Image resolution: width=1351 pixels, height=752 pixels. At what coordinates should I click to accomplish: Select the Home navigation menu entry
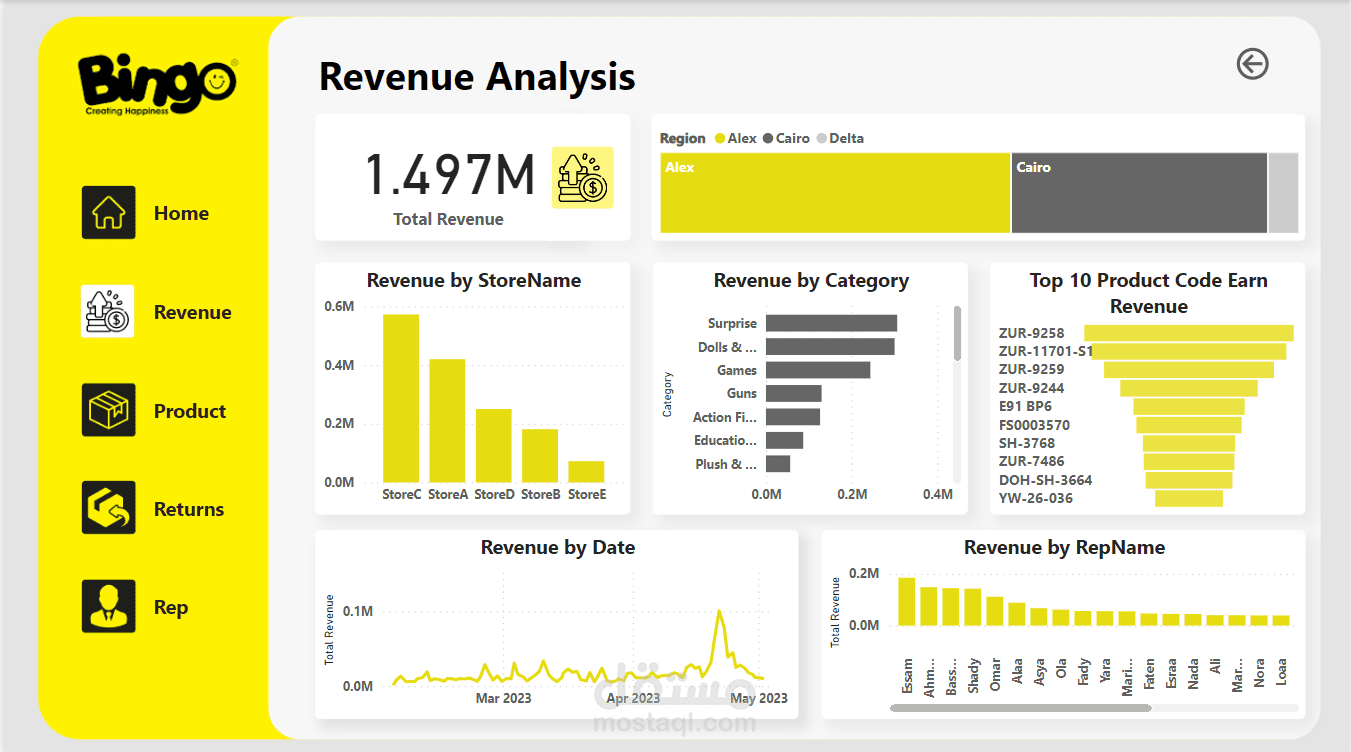coord(183,212)
